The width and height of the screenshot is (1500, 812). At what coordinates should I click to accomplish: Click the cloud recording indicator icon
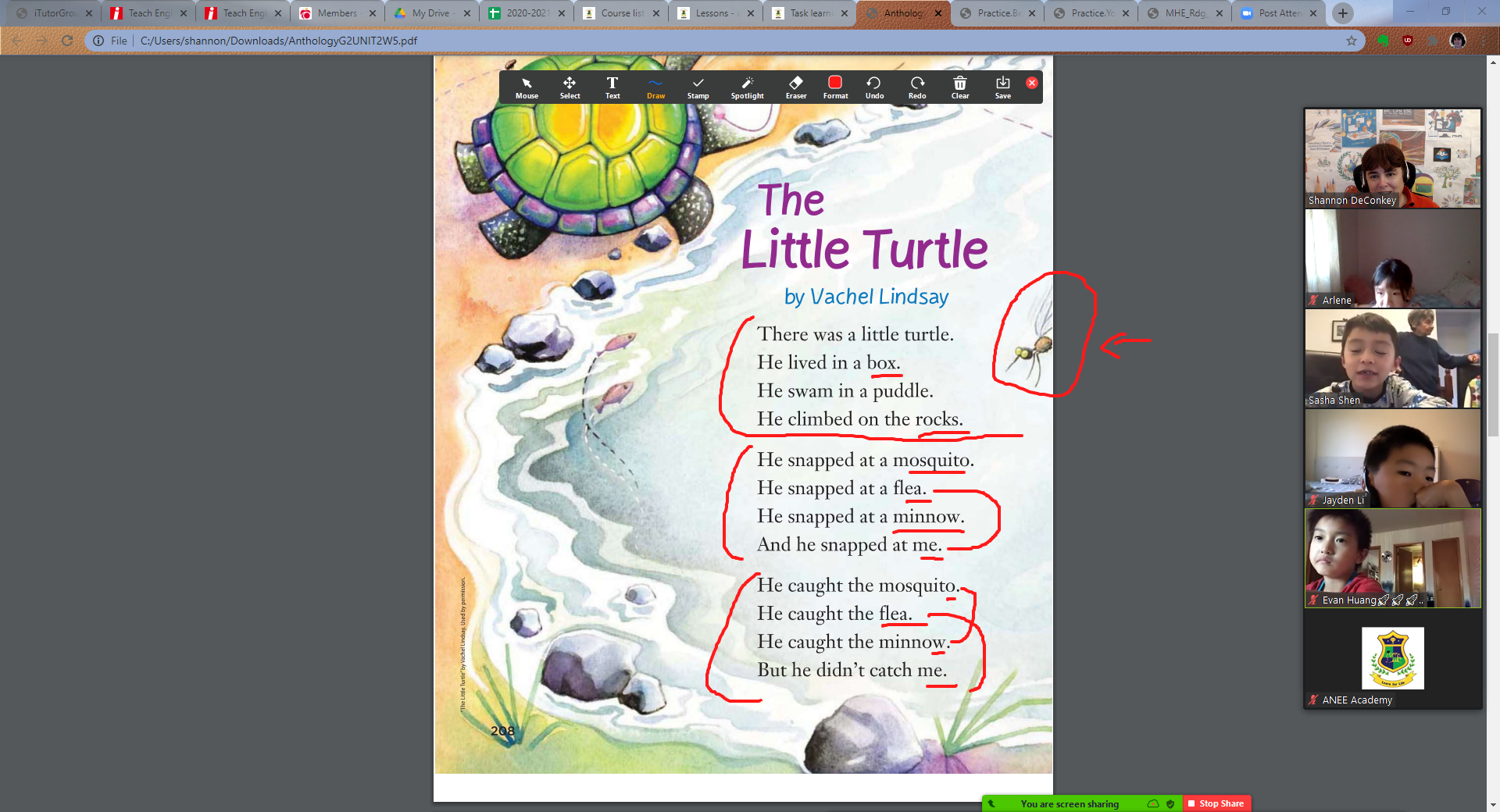[1153, 803]
